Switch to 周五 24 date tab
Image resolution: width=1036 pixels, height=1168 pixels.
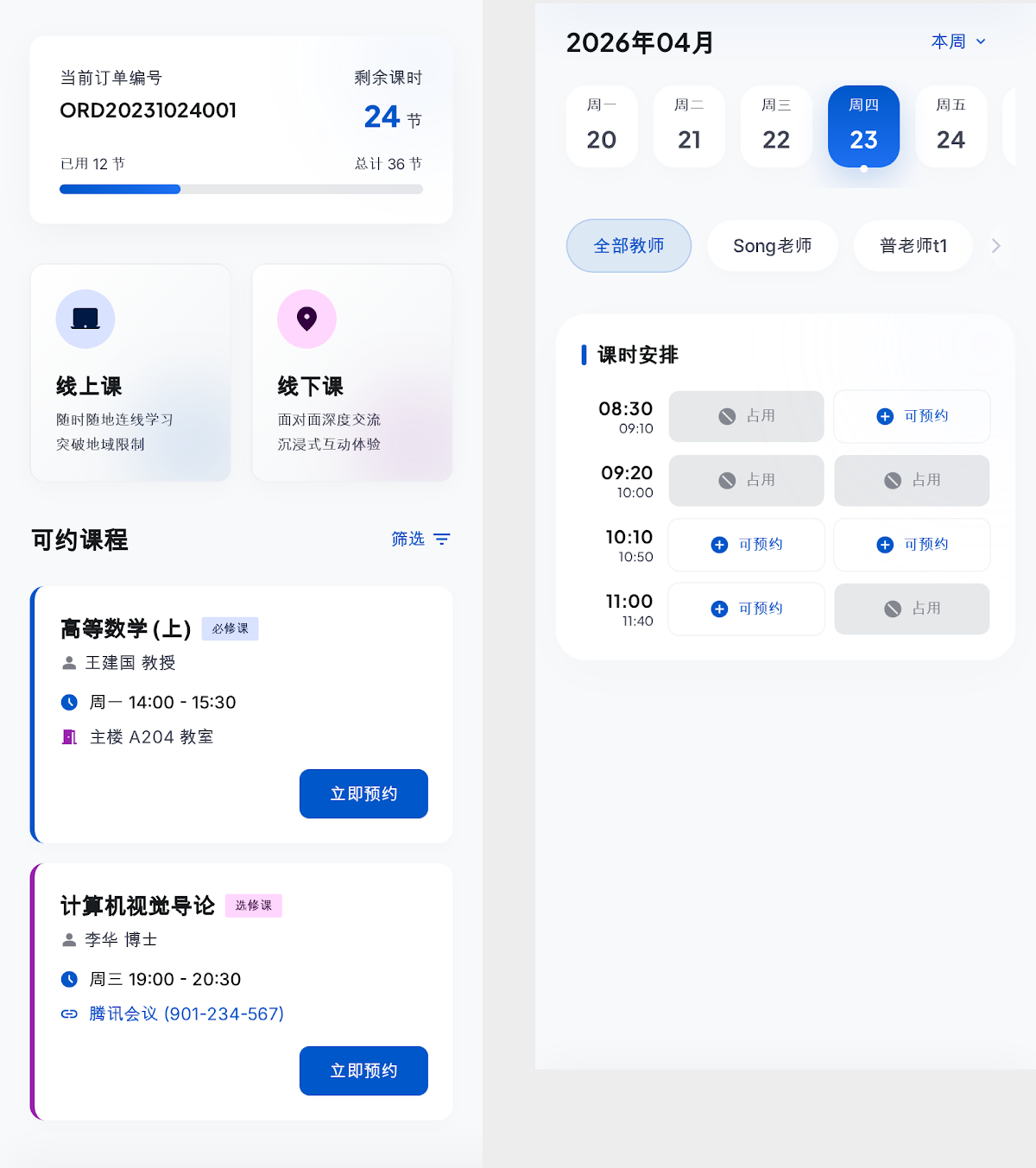point(951,126)
